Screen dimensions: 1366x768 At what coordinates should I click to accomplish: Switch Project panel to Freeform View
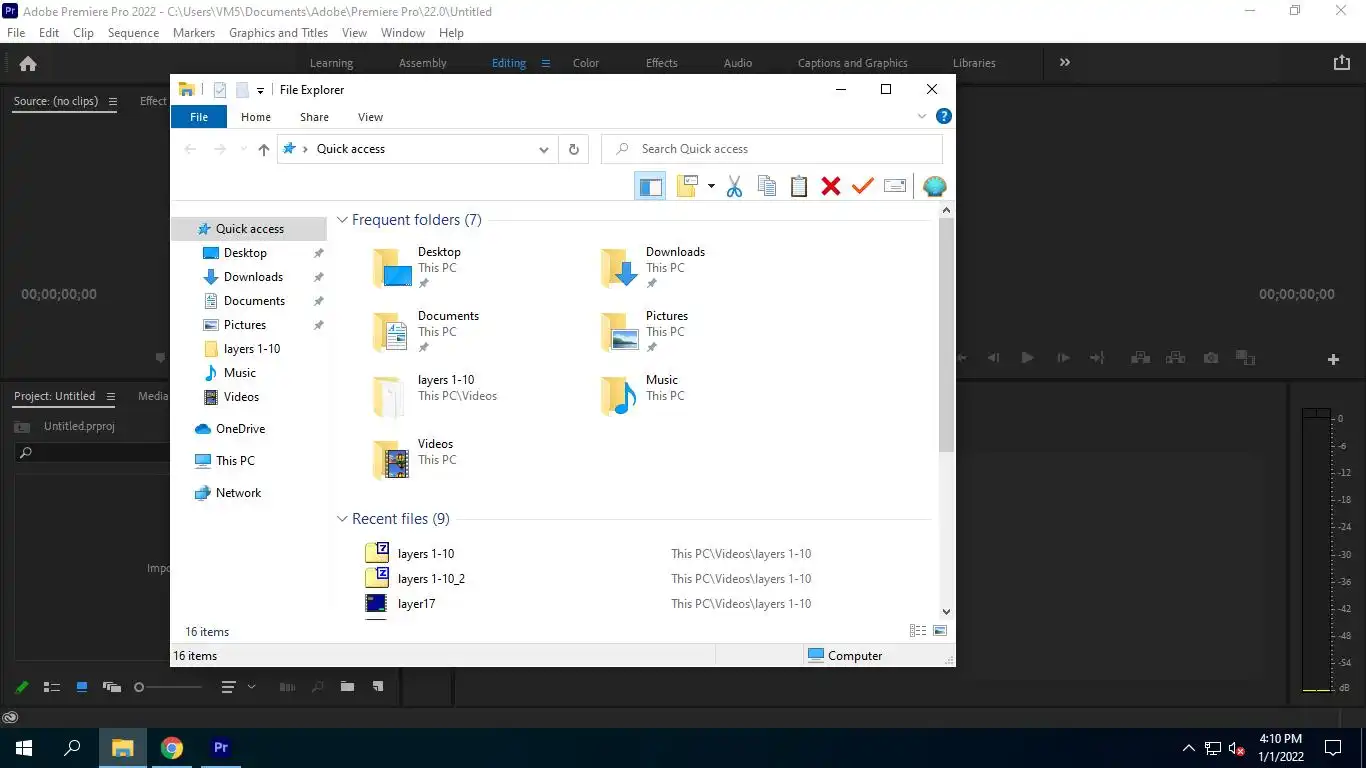[x=112, y=687]
